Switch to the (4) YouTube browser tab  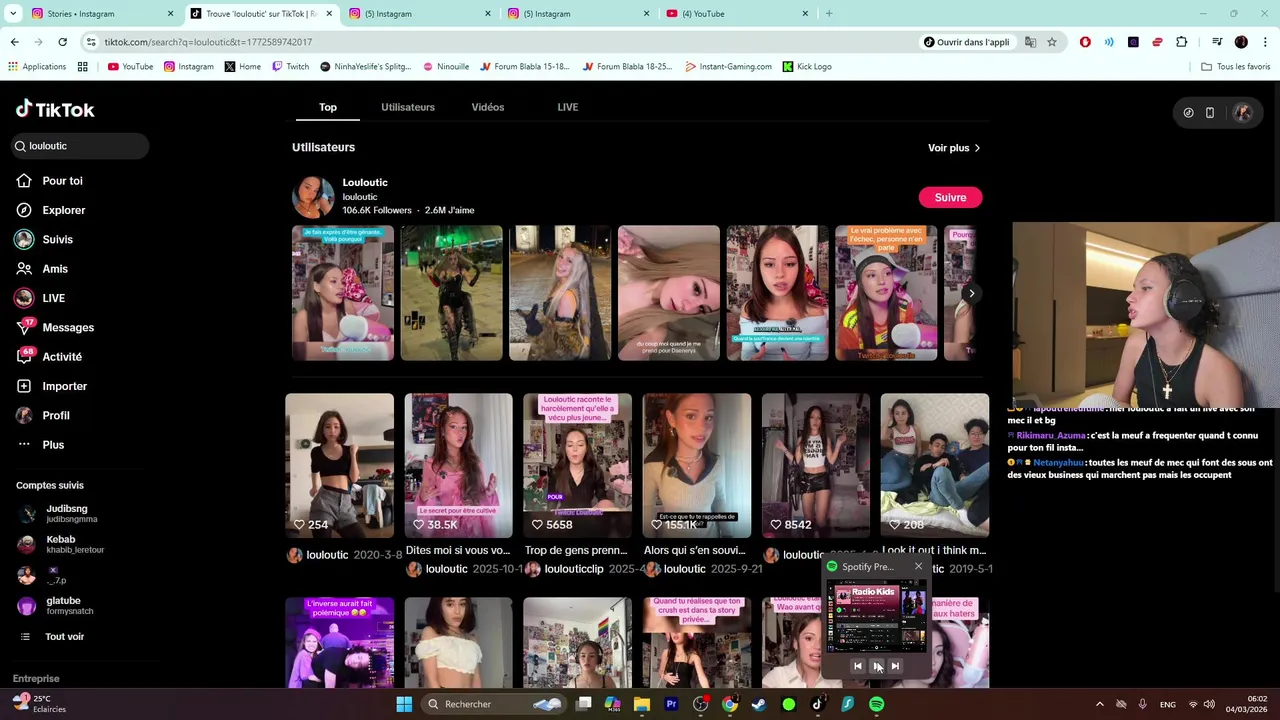pyautogui.click(x=738, y=14)
